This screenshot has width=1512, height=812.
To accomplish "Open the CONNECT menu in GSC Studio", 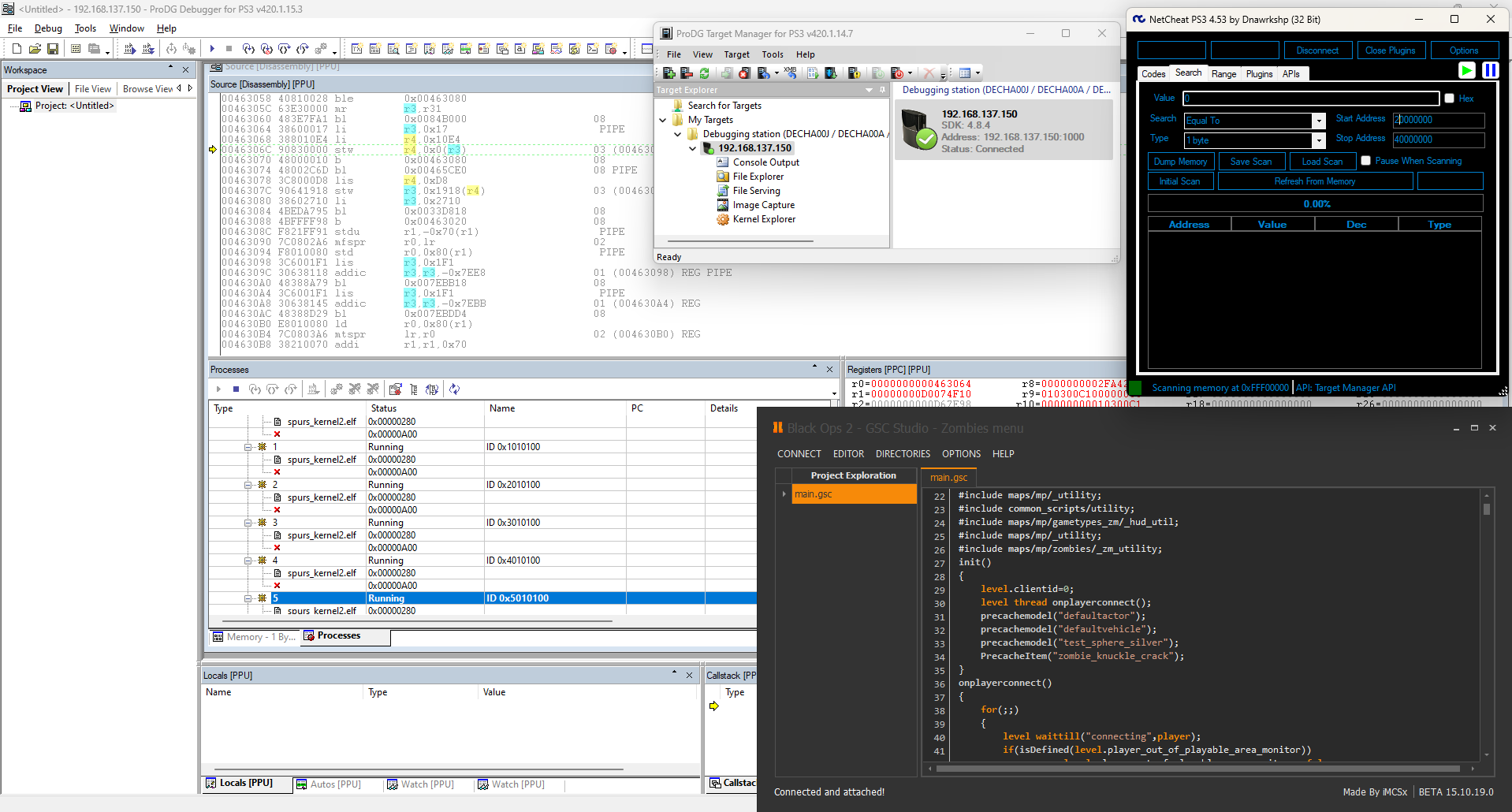I will [x=799, y=454].
